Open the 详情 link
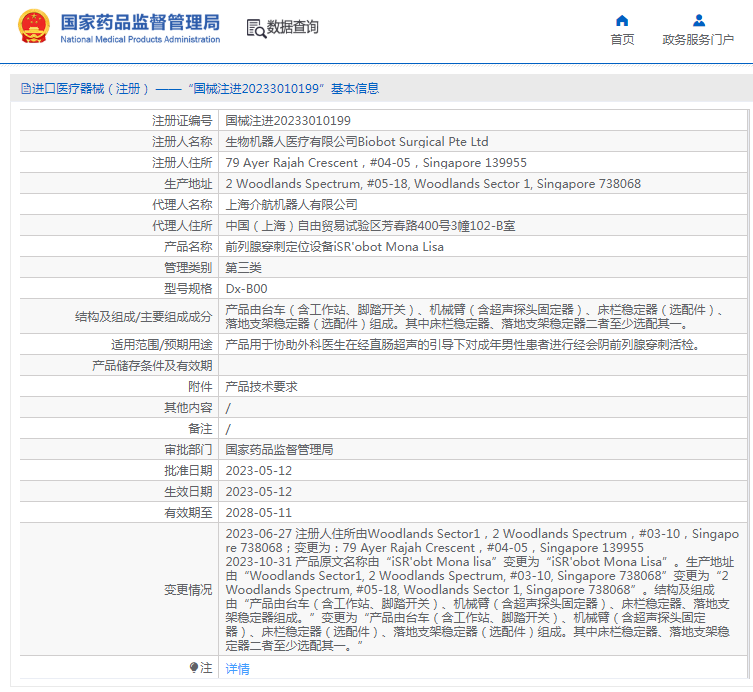 237,668
